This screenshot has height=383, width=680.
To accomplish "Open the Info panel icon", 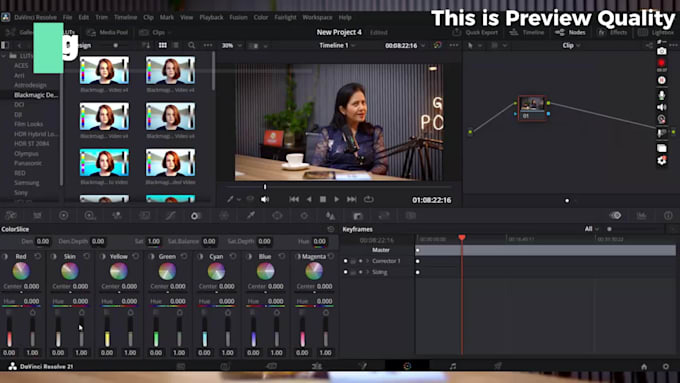I will [668, 216].
